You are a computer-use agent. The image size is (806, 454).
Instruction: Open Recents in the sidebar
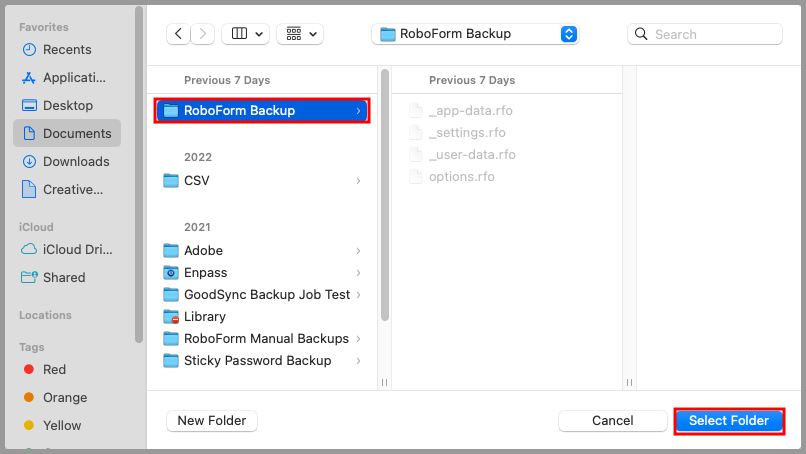click(x=67, y=49)
